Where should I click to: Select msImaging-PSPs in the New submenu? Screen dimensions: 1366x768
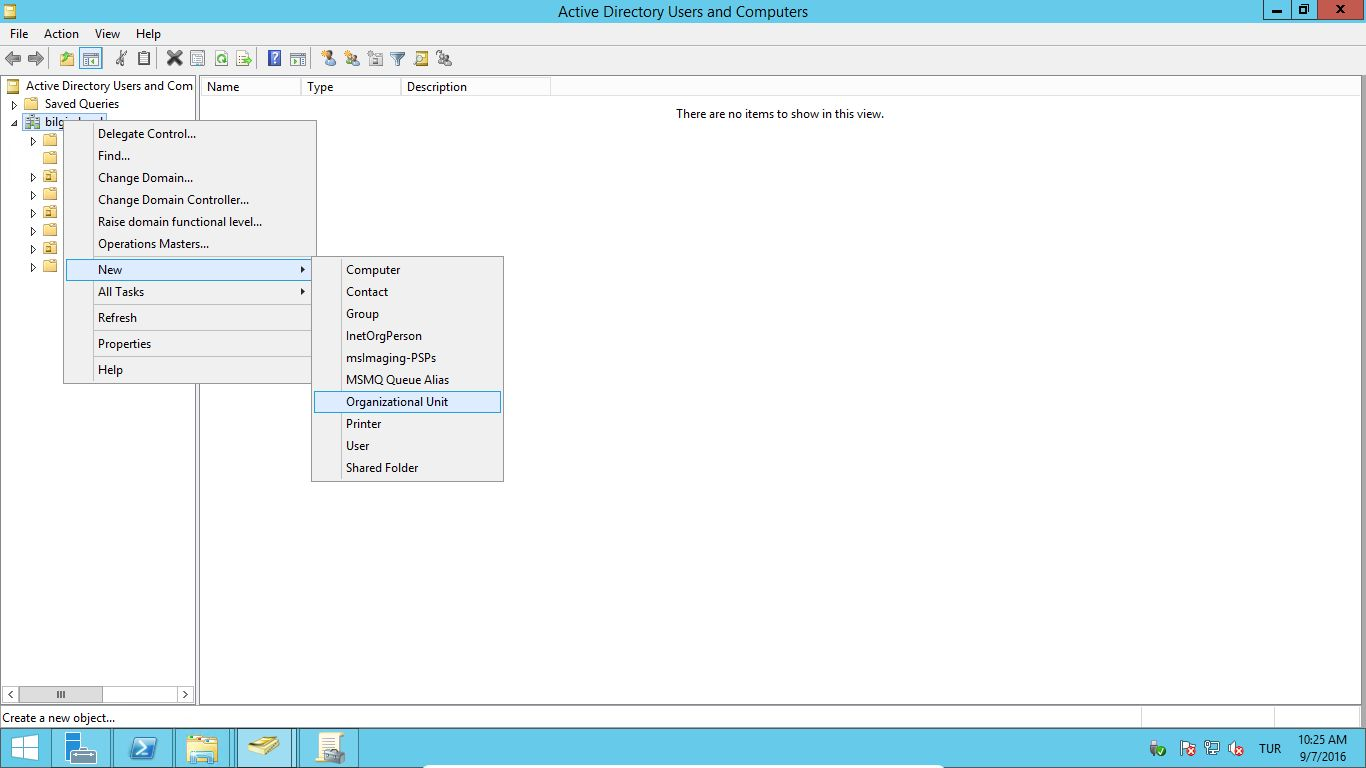(x=407, y=358)
